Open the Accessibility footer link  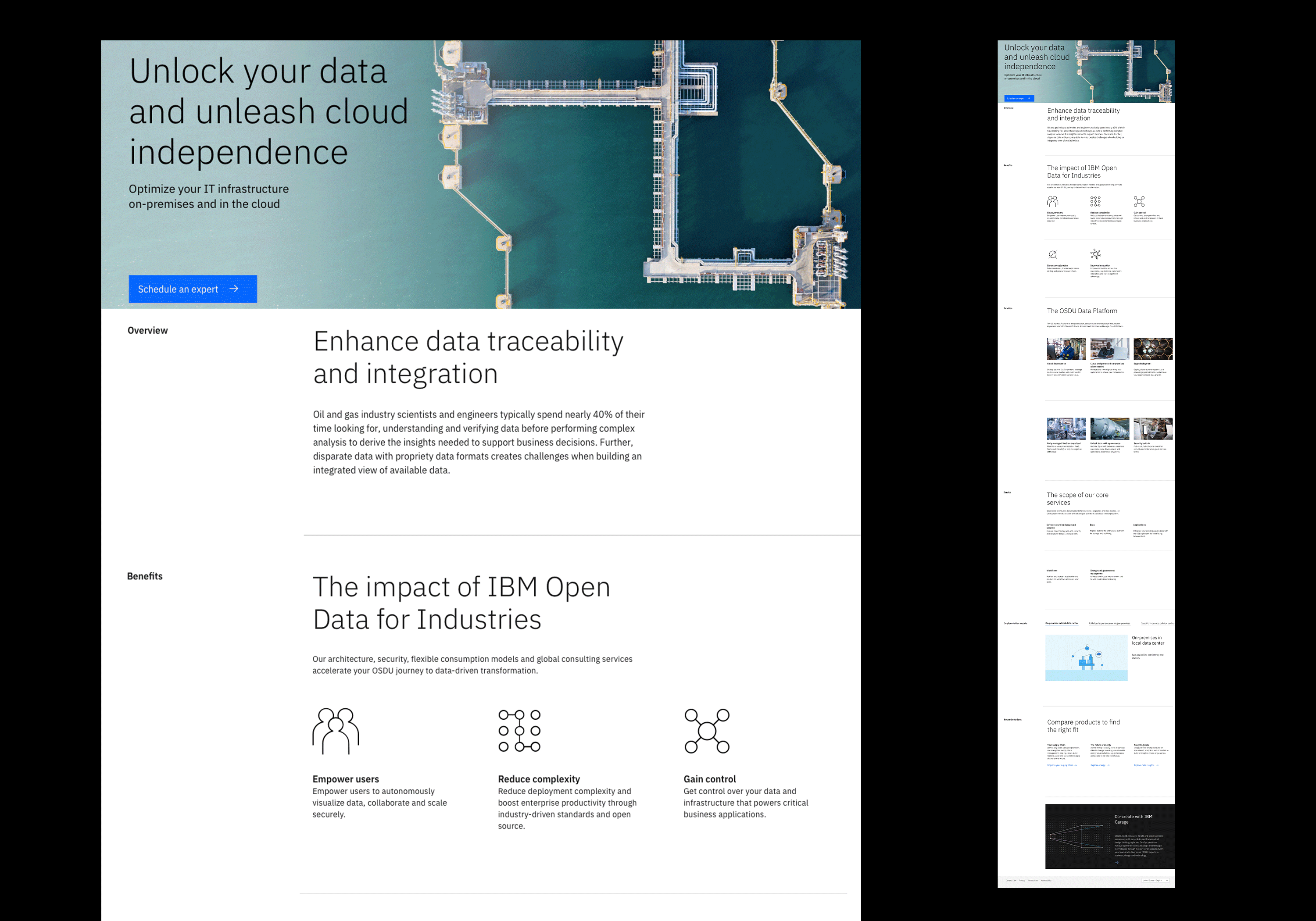[1047, 881]
